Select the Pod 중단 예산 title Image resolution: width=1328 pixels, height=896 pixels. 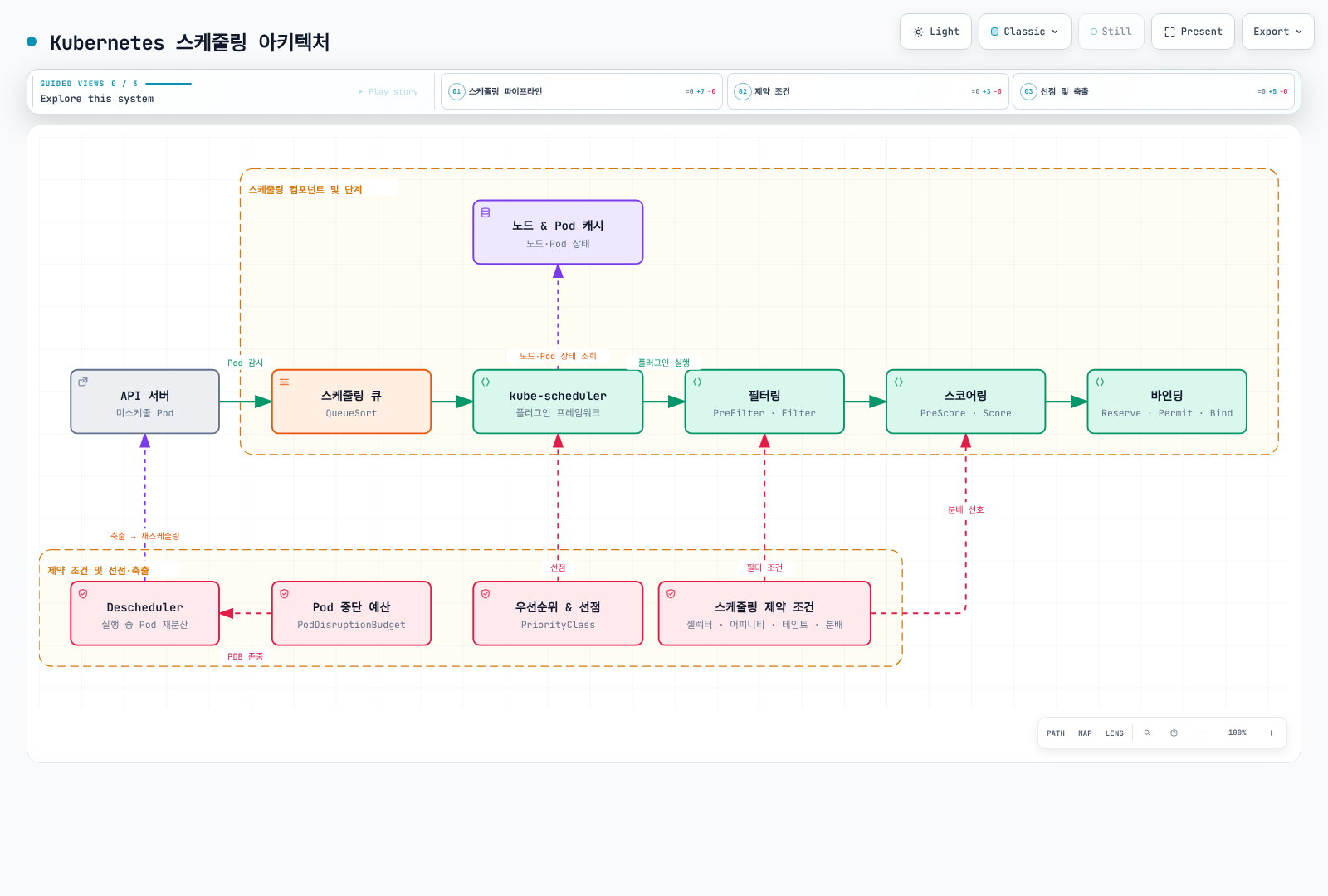351,607
